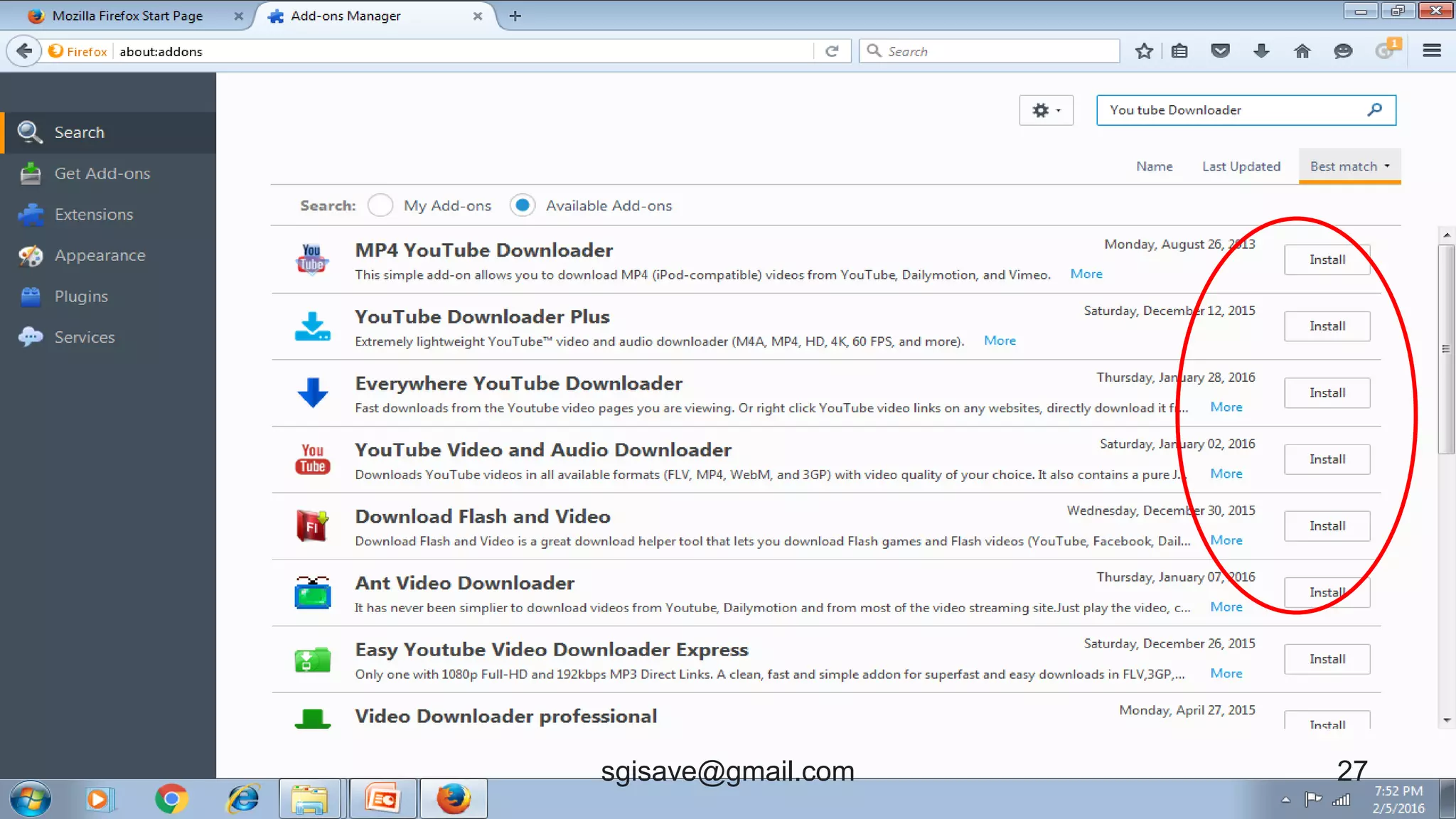The height and width of the screenshot is (819, 1456).
Task: Open the hamburger menu icon
Action: 1432,51
